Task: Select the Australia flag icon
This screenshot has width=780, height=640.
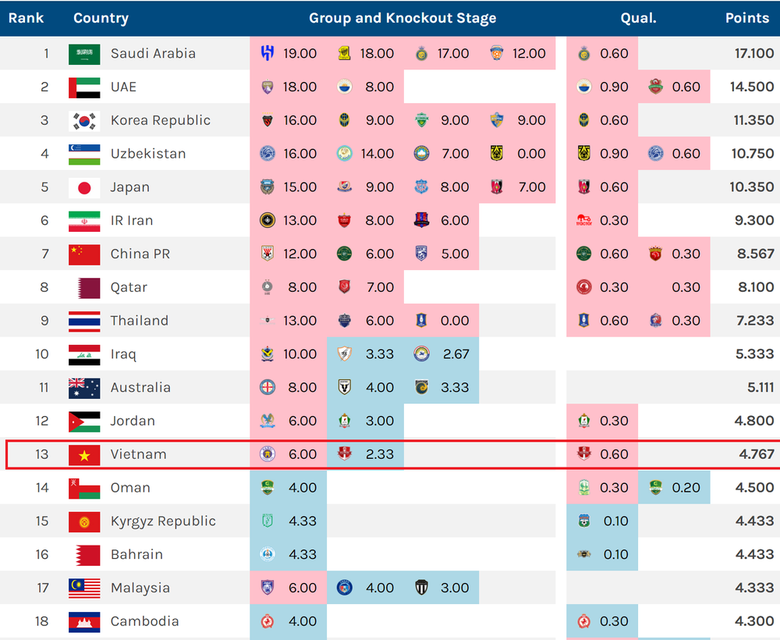Action: [84, 388]
